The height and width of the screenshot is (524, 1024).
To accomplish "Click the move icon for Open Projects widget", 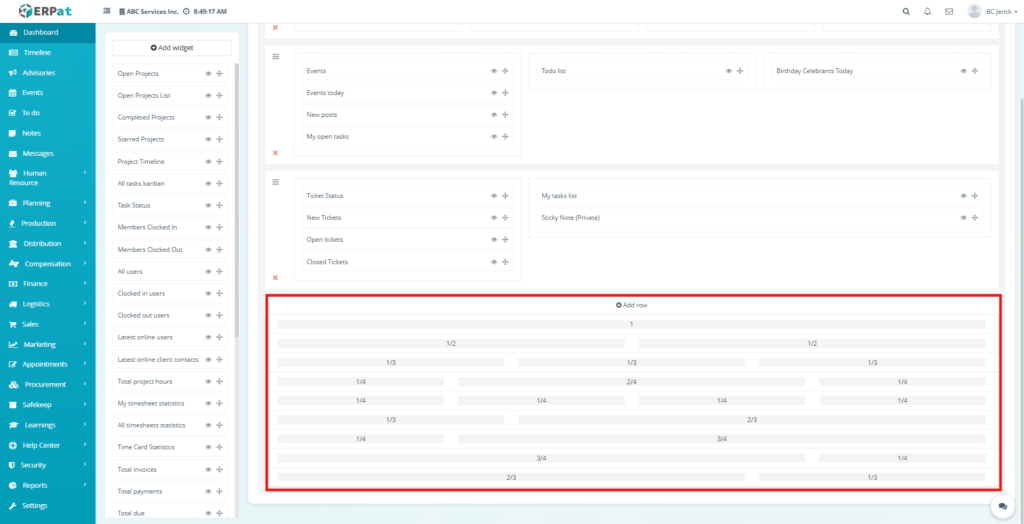I will click(219, 74).
